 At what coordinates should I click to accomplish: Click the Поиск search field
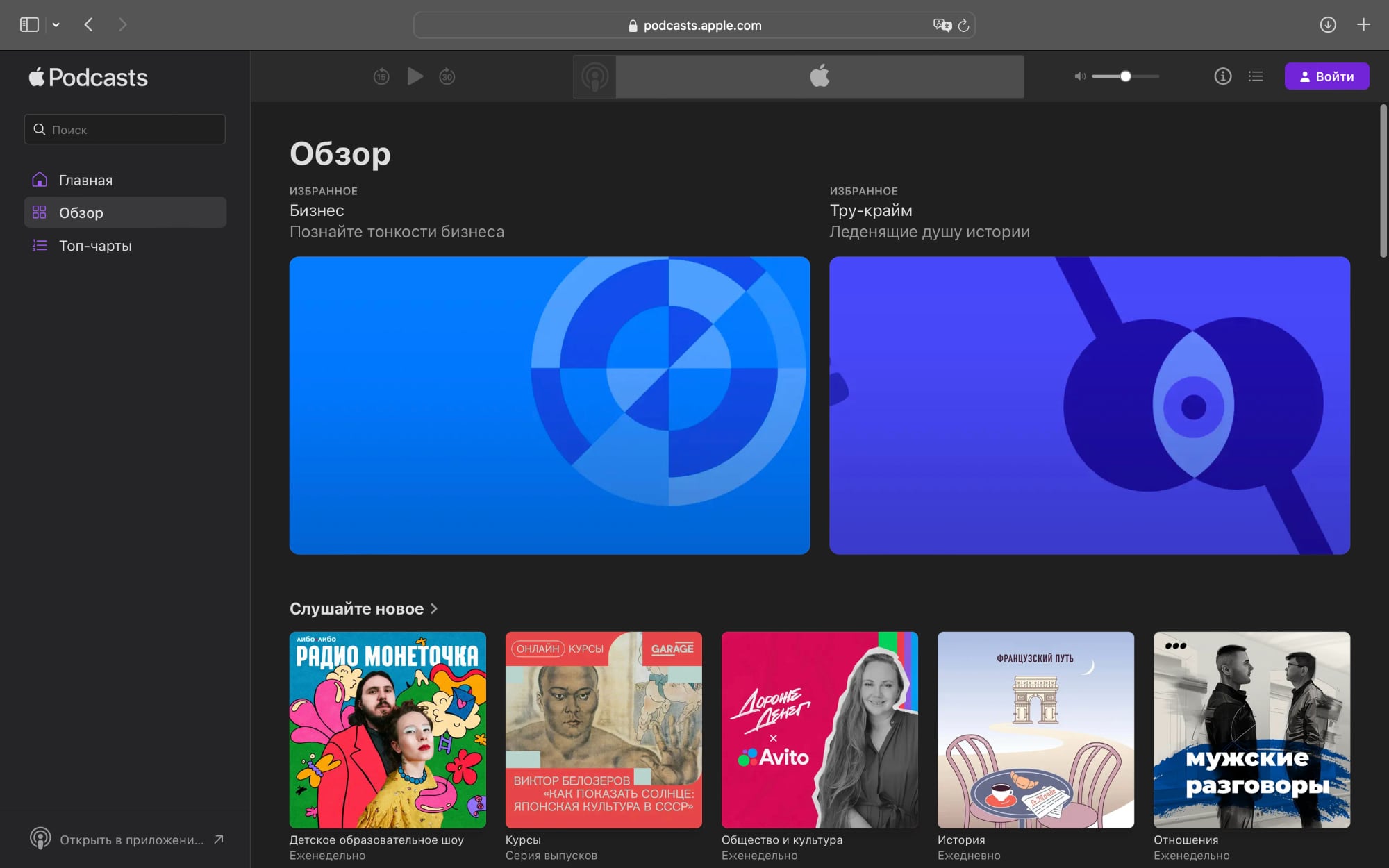(125, 129)
